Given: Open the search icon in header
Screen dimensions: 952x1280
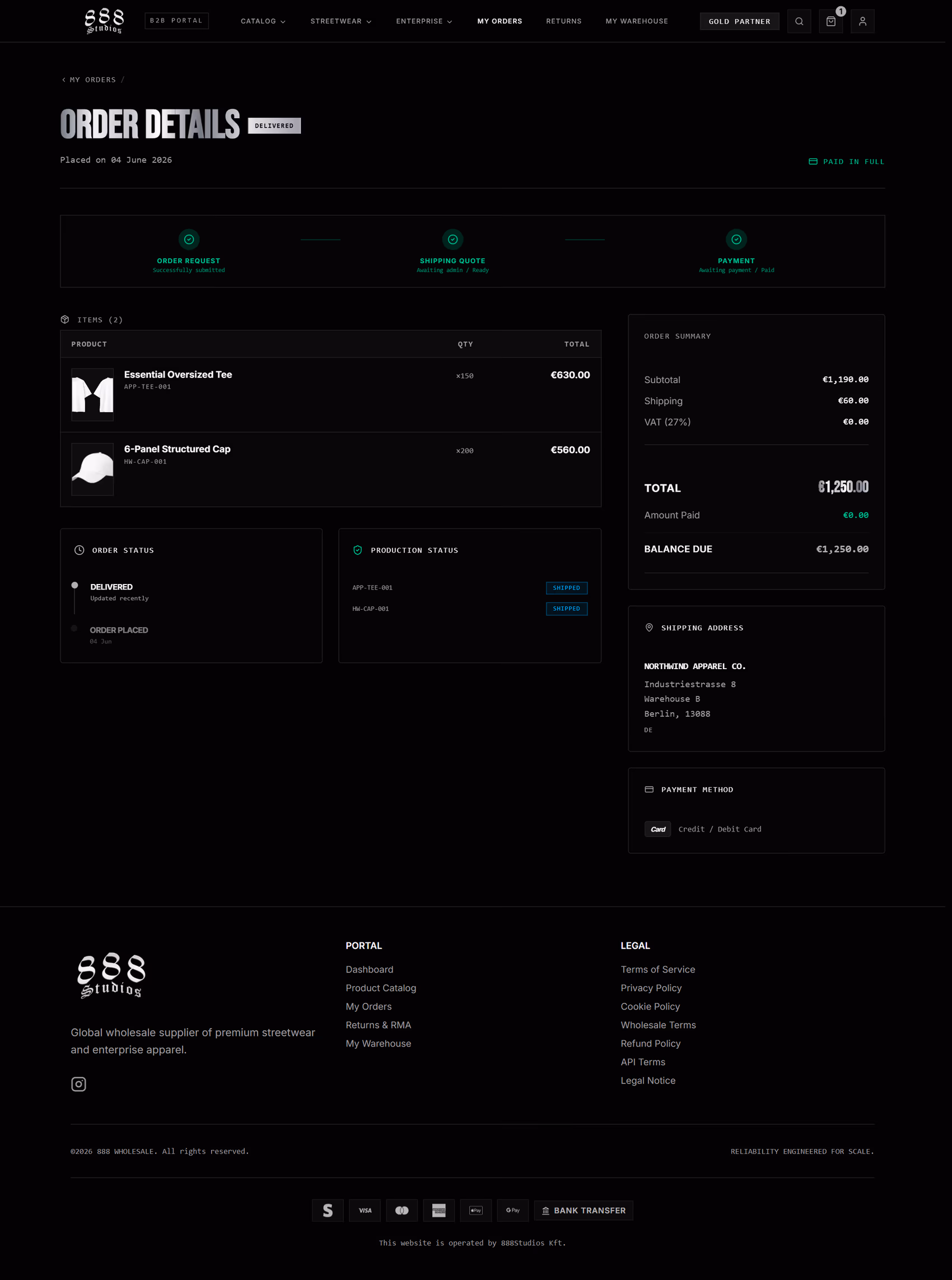Looking at the screenshot, I should point(799,21).
